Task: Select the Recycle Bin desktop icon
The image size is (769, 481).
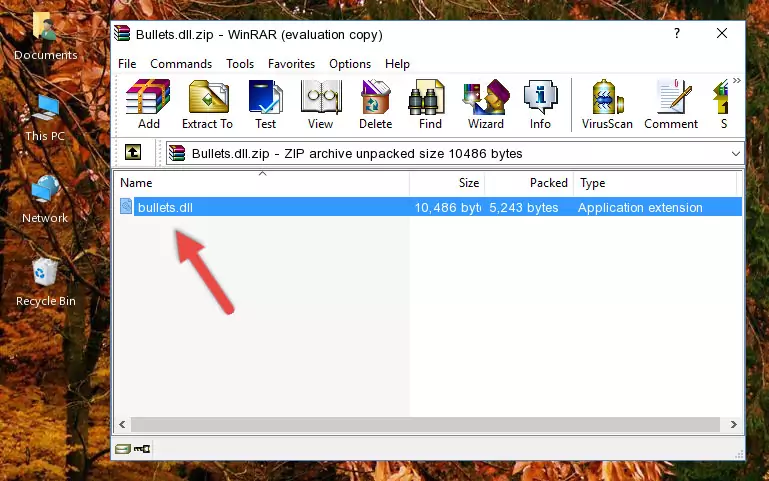Action: [x=46, y=282]
